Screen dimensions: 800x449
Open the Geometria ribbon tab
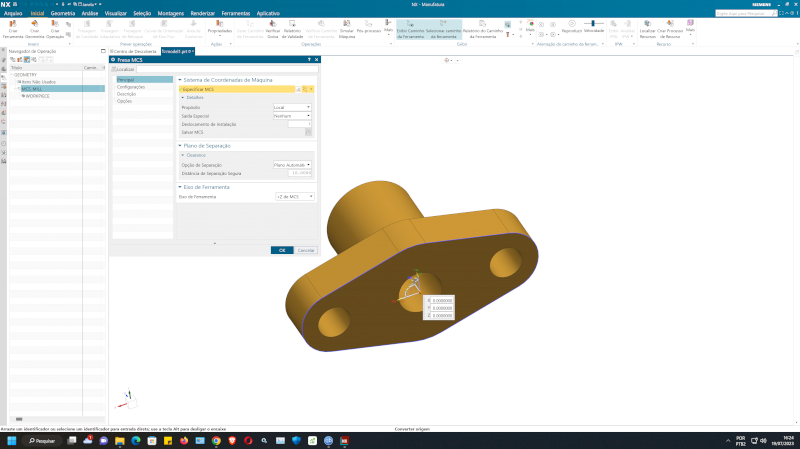point(62,14)
